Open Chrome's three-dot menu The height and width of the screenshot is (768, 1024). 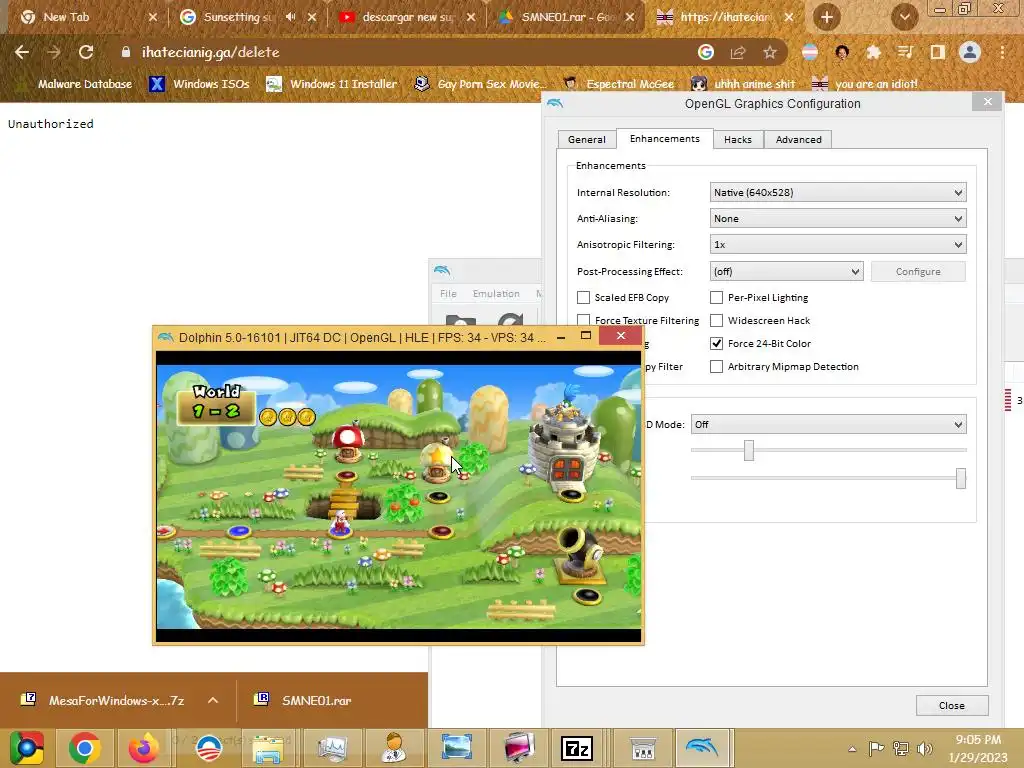[x=1002, y=52]
